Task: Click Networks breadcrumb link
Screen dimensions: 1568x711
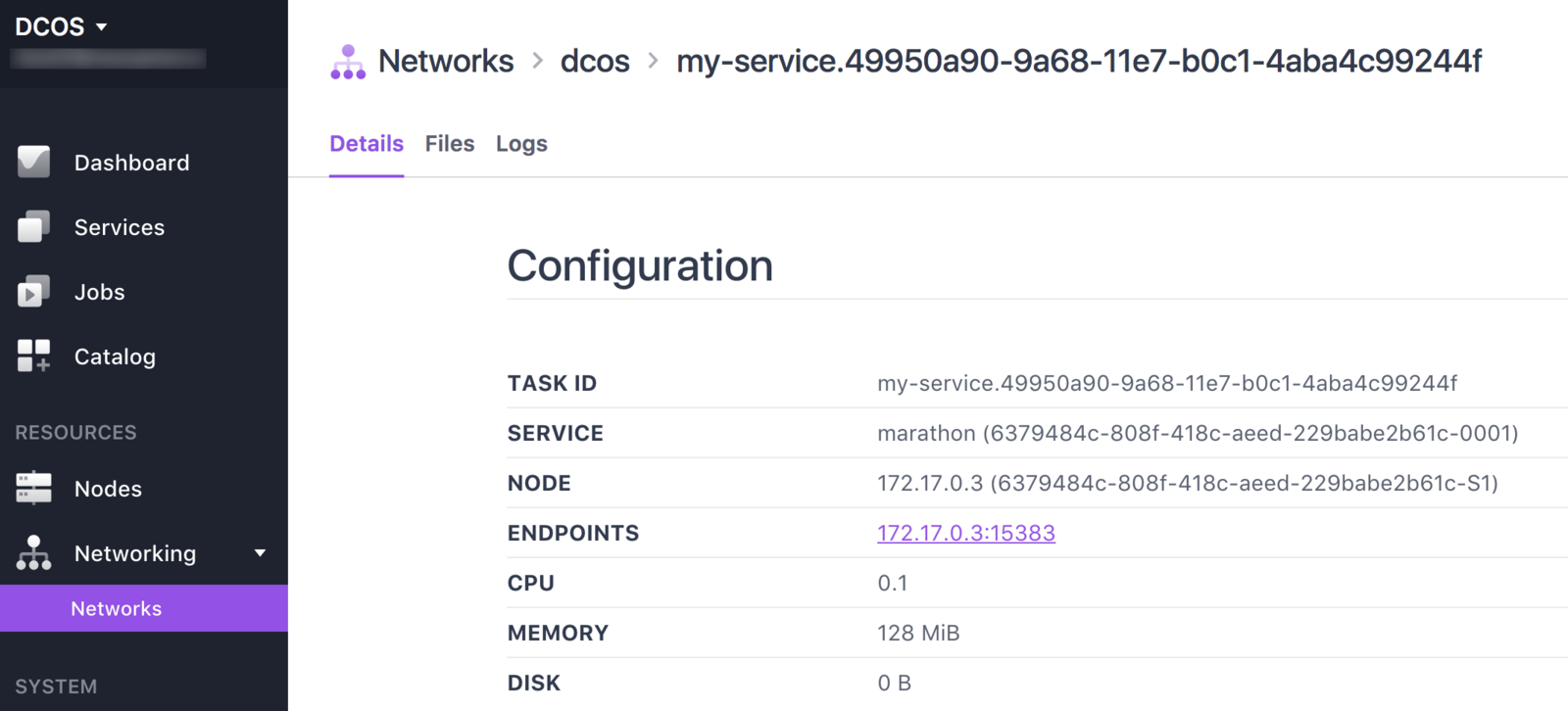Action: 446,61
